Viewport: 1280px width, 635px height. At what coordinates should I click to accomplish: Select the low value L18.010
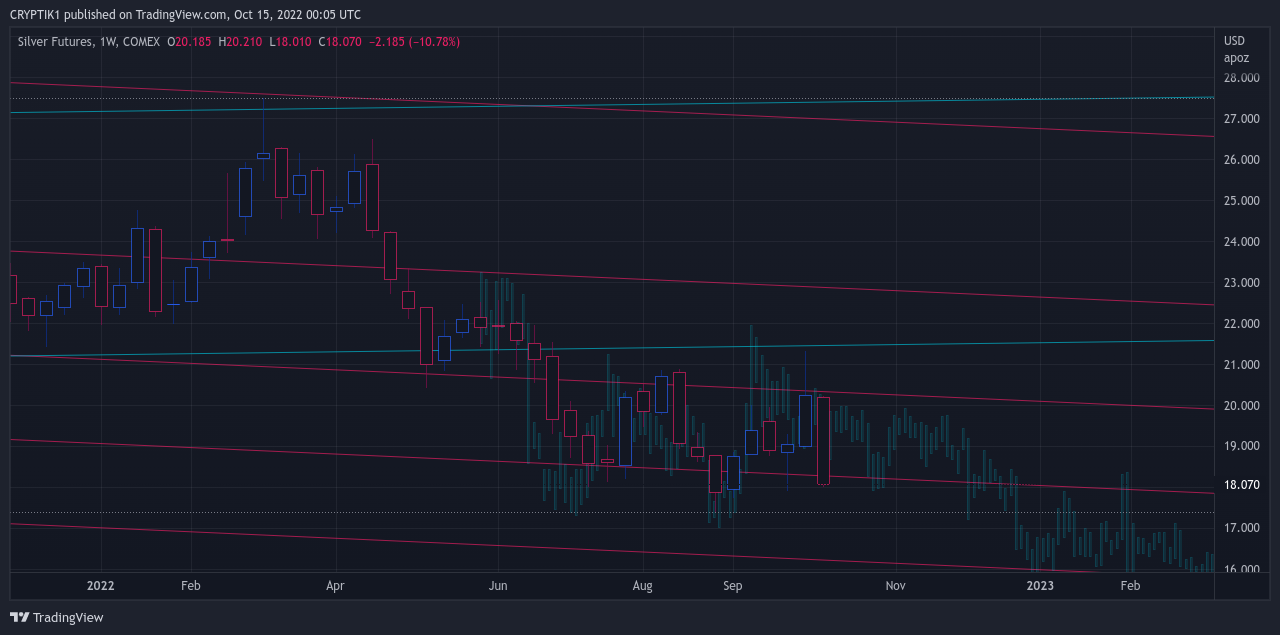click(x=291, y=42)
